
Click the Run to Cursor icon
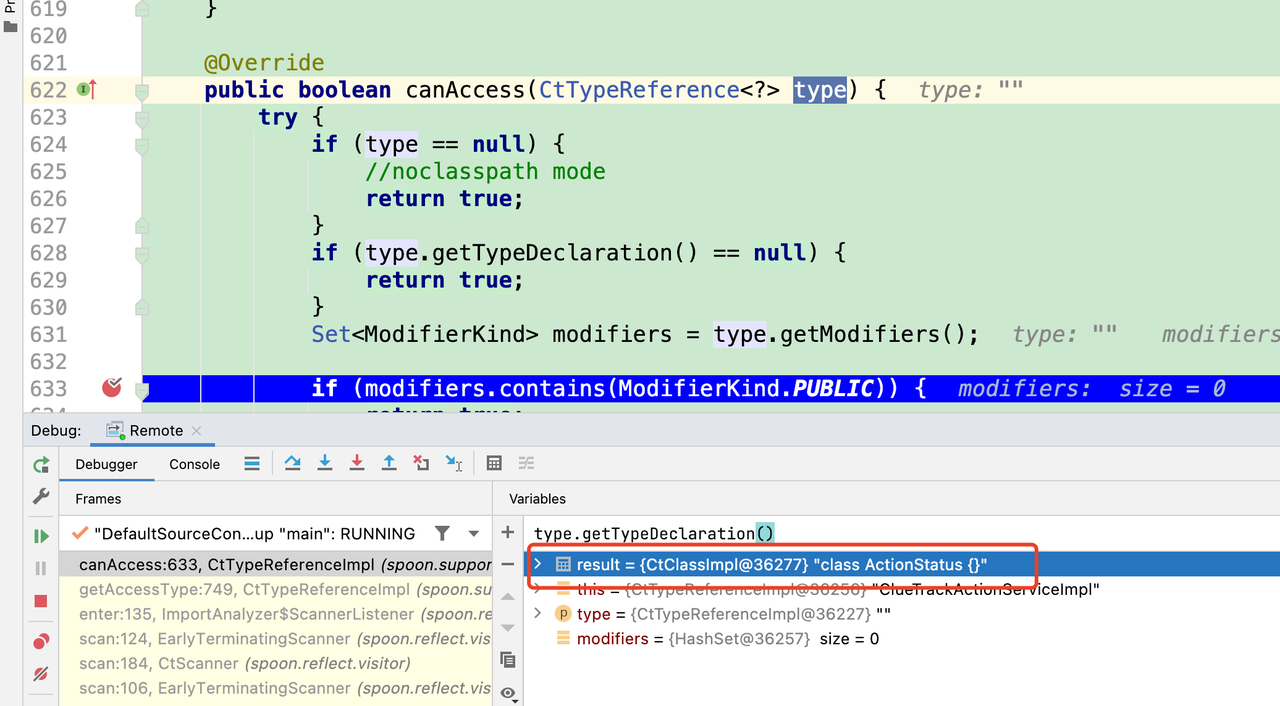[453, 463]
